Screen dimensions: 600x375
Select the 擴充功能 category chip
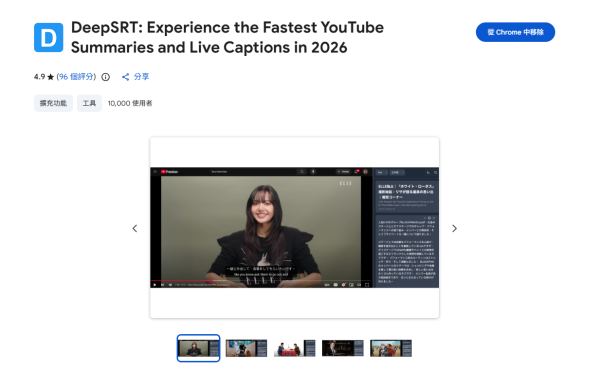point(53,103)
